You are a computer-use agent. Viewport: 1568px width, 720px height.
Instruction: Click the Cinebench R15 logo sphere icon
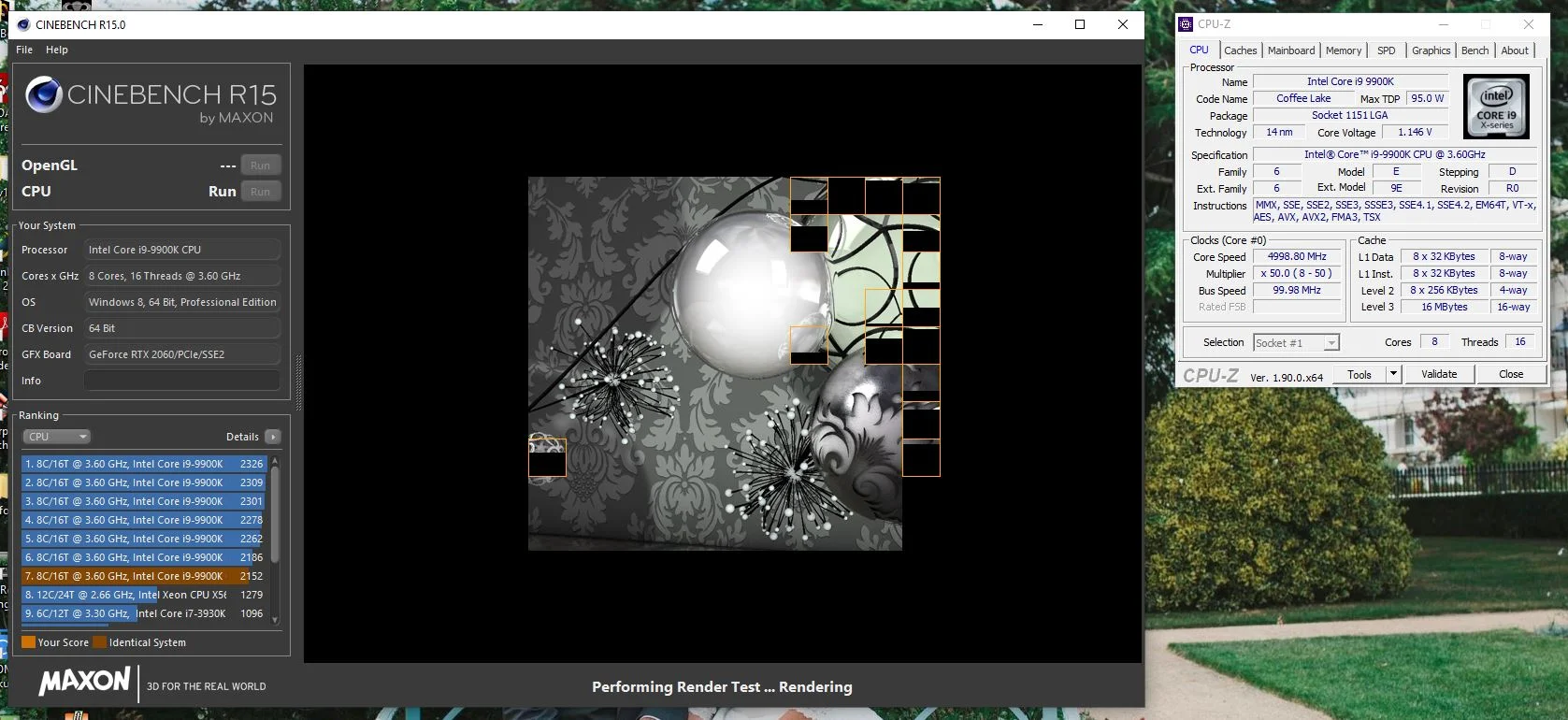44,94
